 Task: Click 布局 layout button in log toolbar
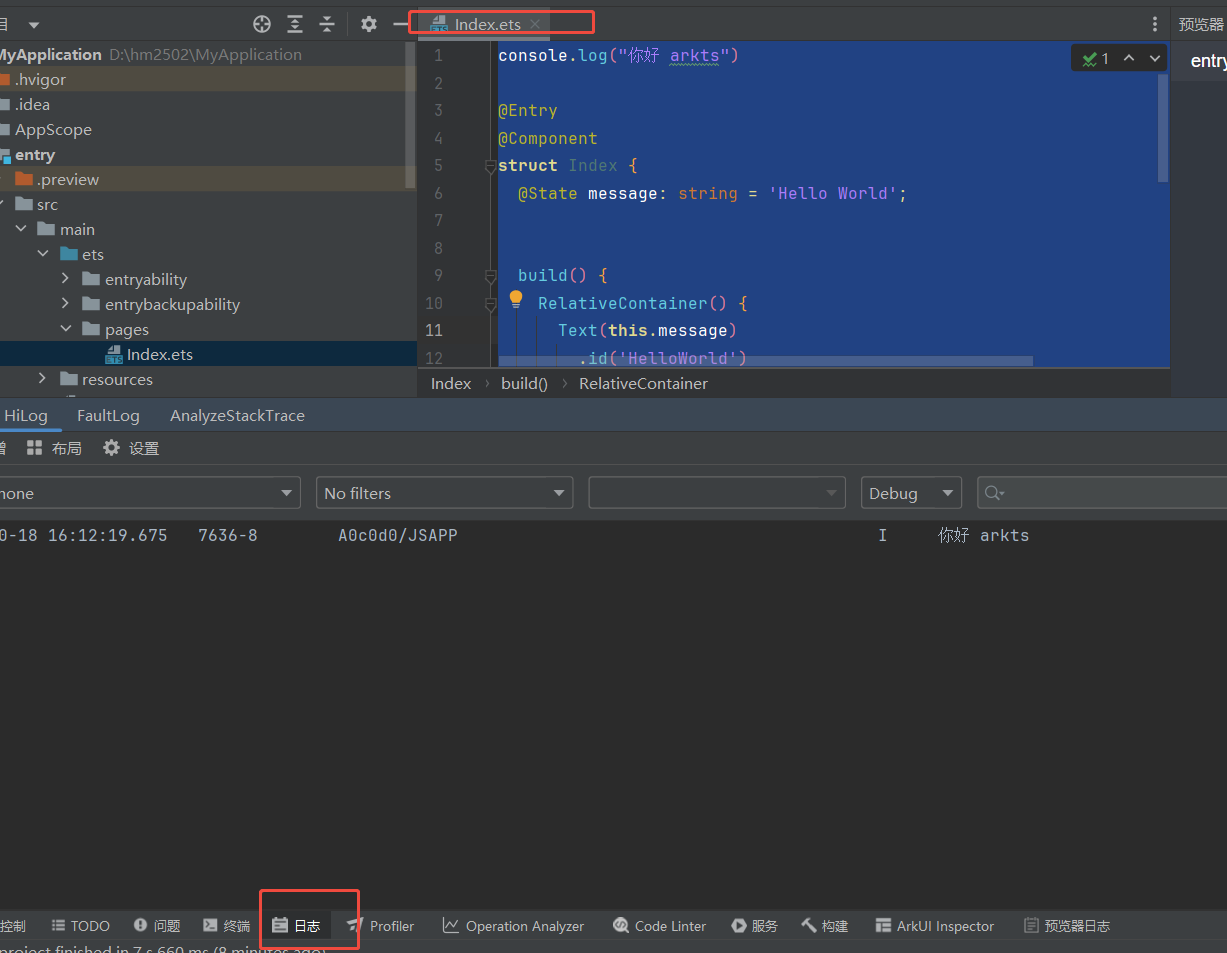(x=54, y=448)
